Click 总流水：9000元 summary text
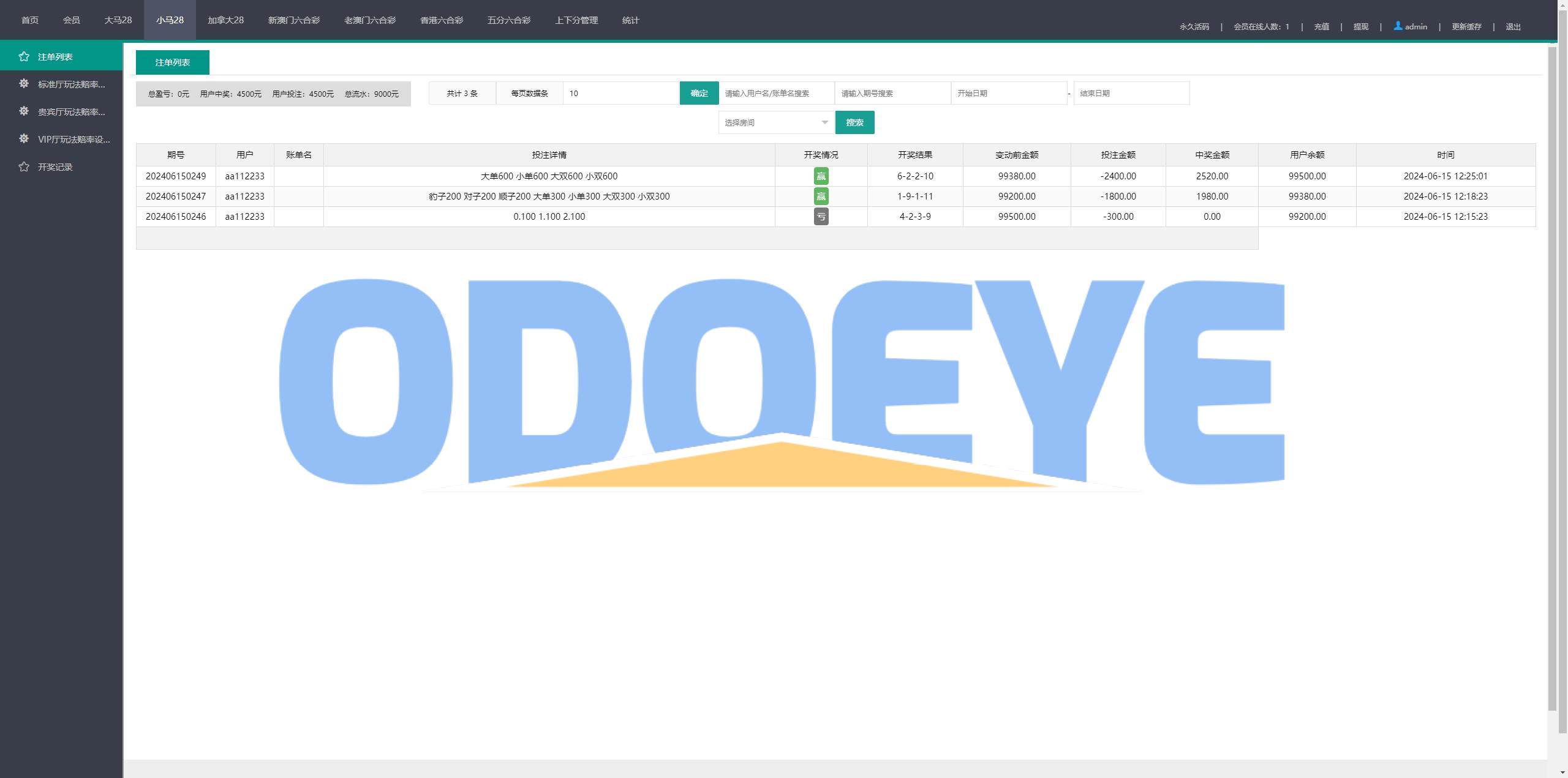The width and height of the screenshot is (1568, 778). point(372,94)
